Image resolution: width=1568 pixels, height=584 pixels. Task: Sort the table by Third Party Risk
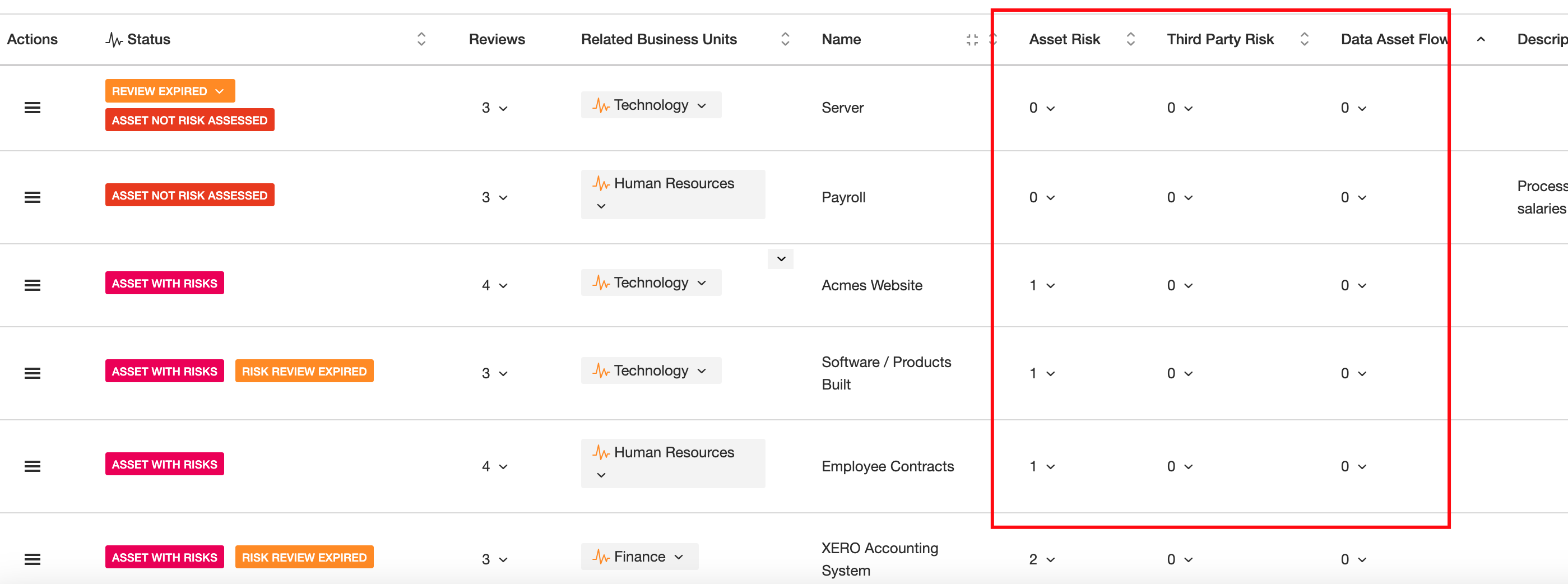[x=1304, y=38]
